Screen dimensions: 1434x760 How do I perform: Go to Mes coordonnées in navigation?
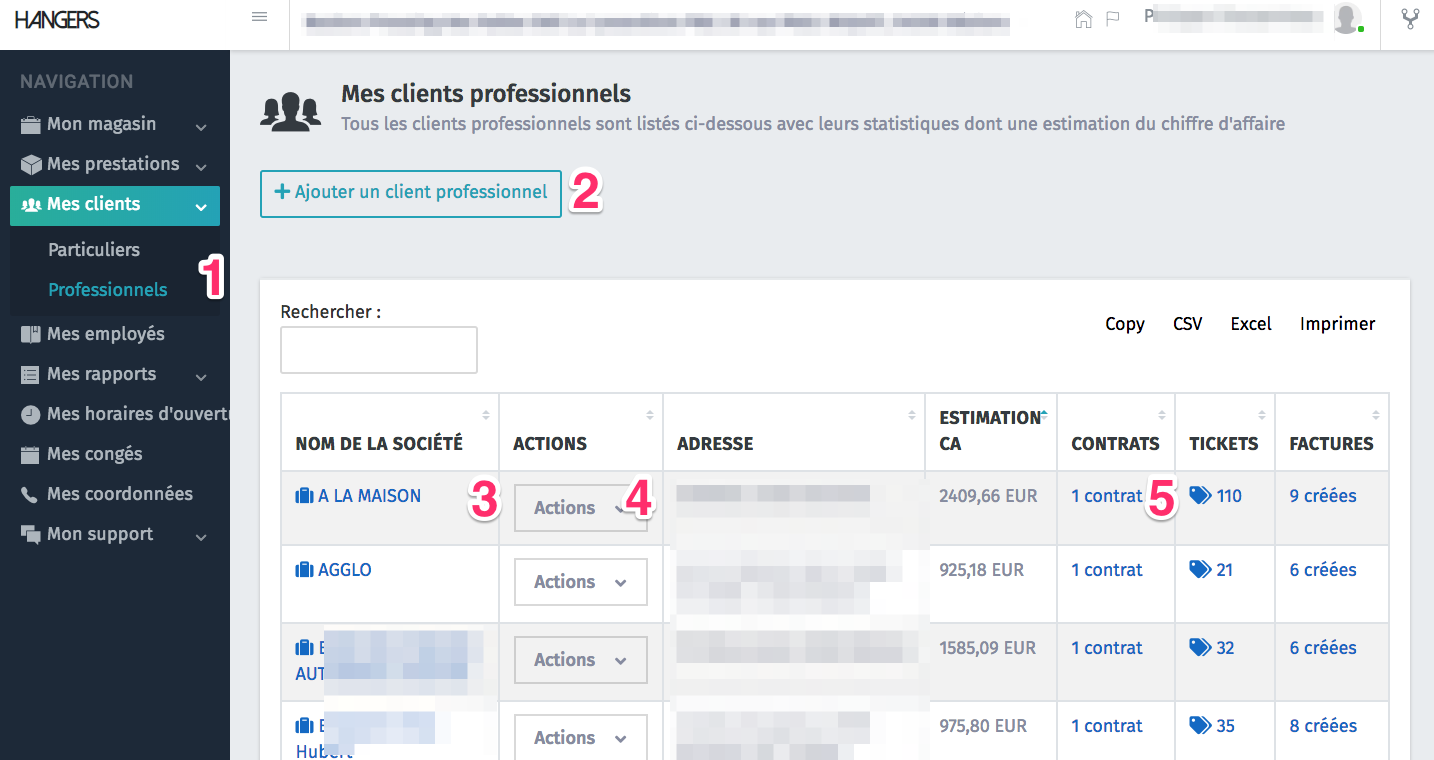click(x=120, y=494)
